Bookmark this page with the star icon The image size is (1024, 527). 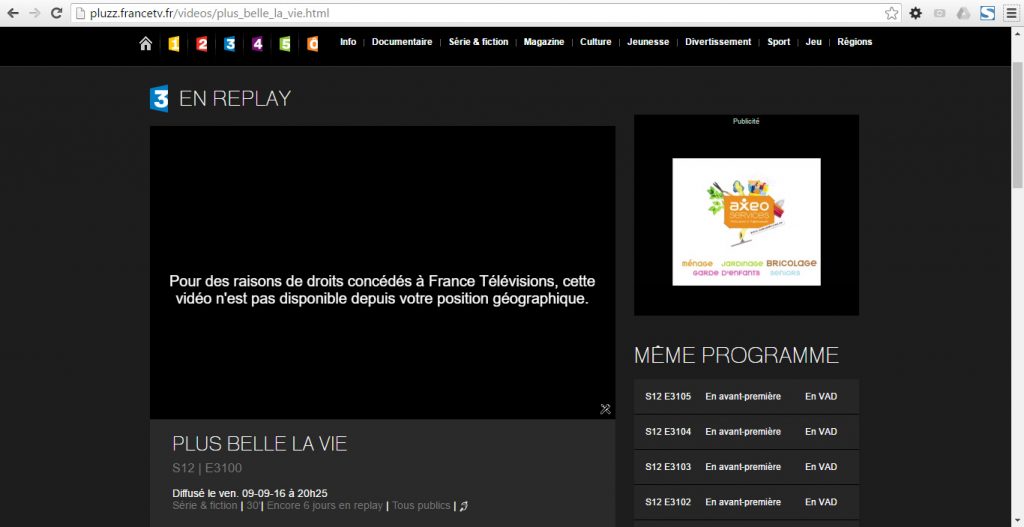point(891,13)
